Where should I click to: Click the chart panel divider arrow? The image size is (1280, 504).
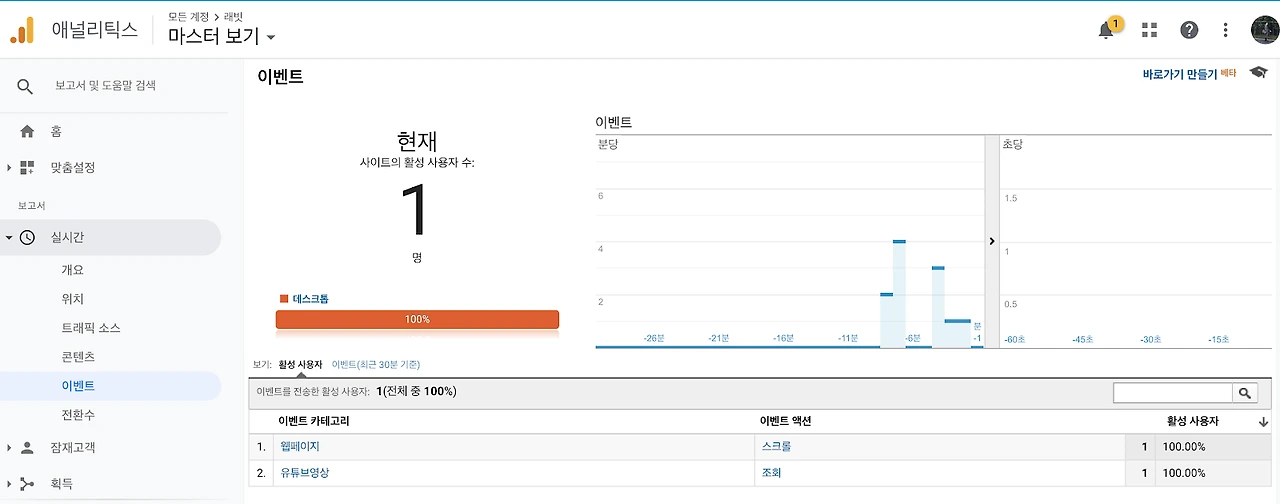pos(991,241)
